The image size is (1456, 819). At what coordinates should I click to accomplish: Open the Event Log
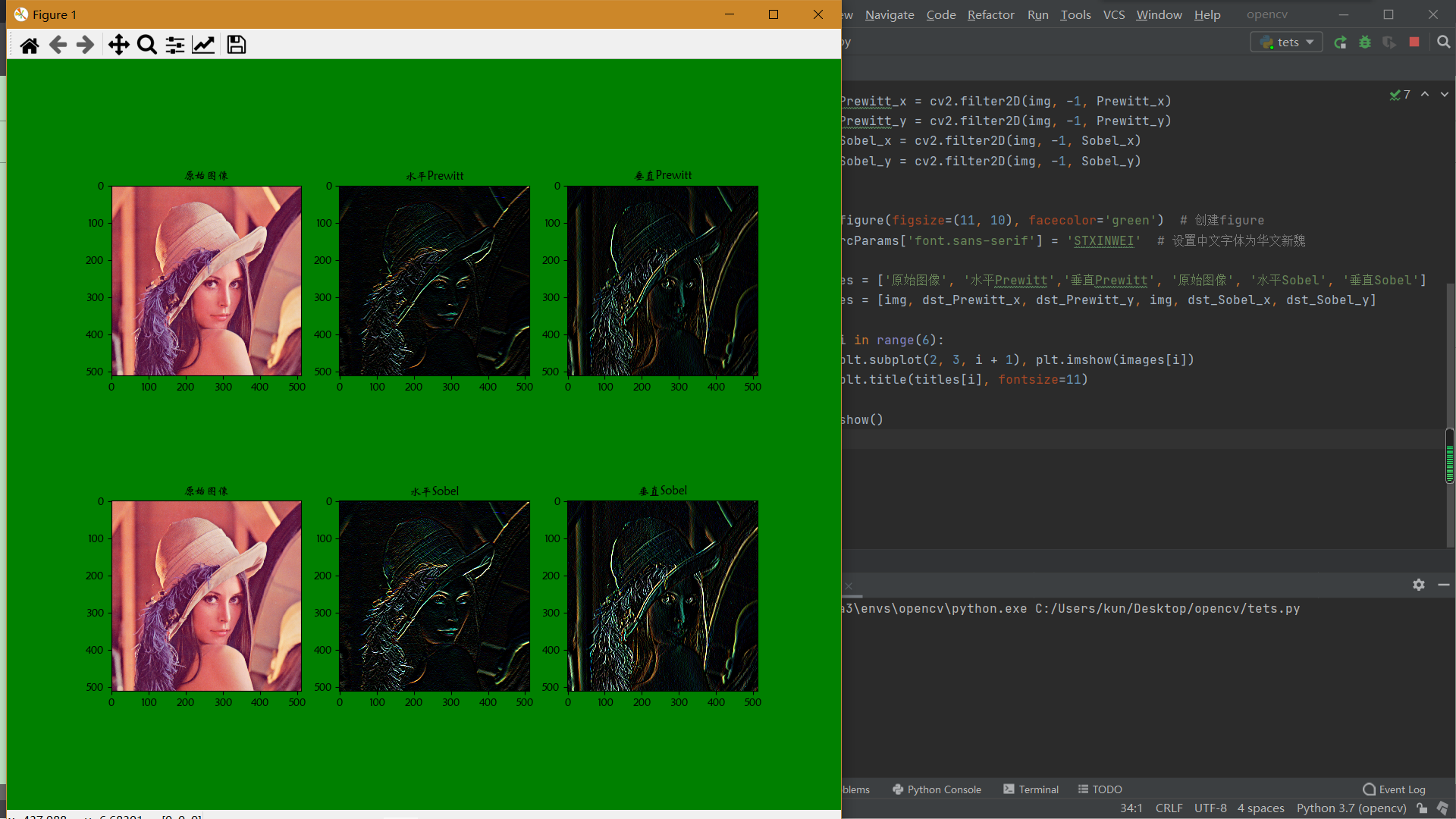point(1394,789)
